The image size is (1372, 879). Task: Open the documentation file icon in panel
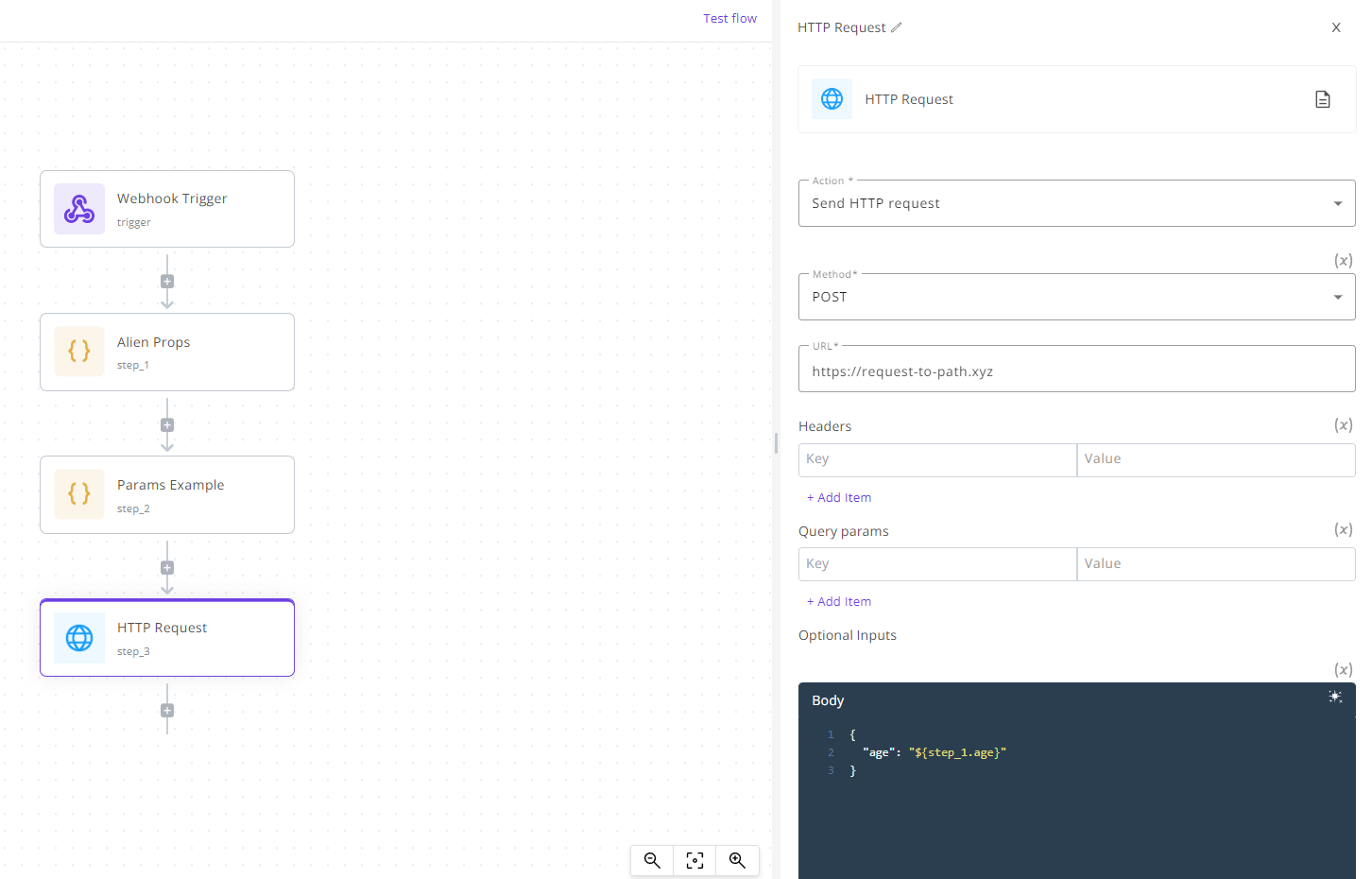(x=1323, y=99)
